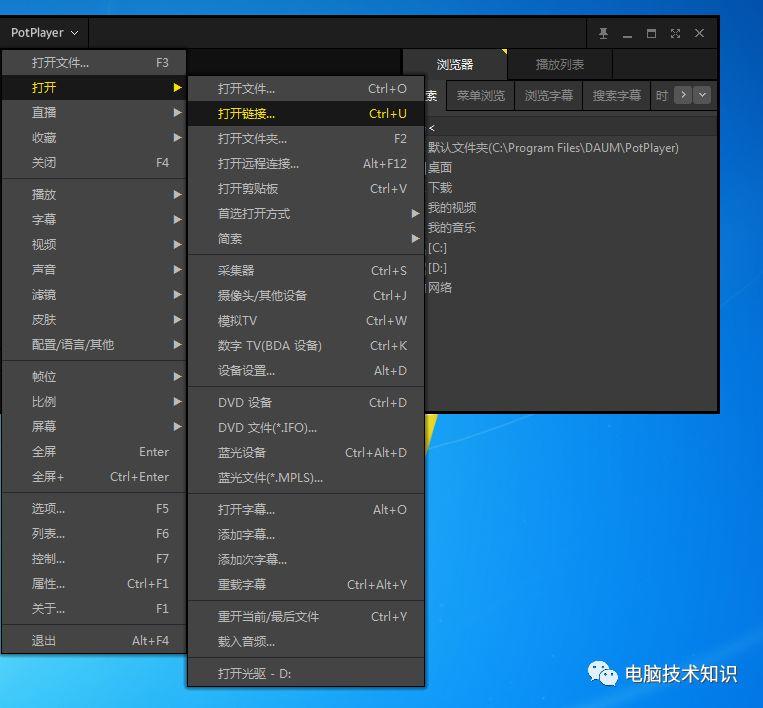Open 设备设置... Alt+D
The width and height of the screenshot is (763, 708).
306,371
